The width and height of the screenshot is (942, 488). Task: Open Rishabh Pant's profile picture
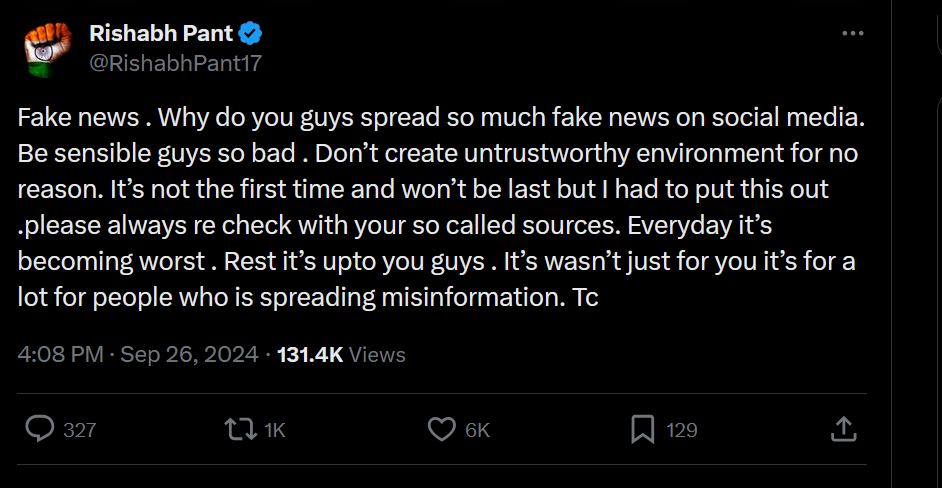coord(46,48)
